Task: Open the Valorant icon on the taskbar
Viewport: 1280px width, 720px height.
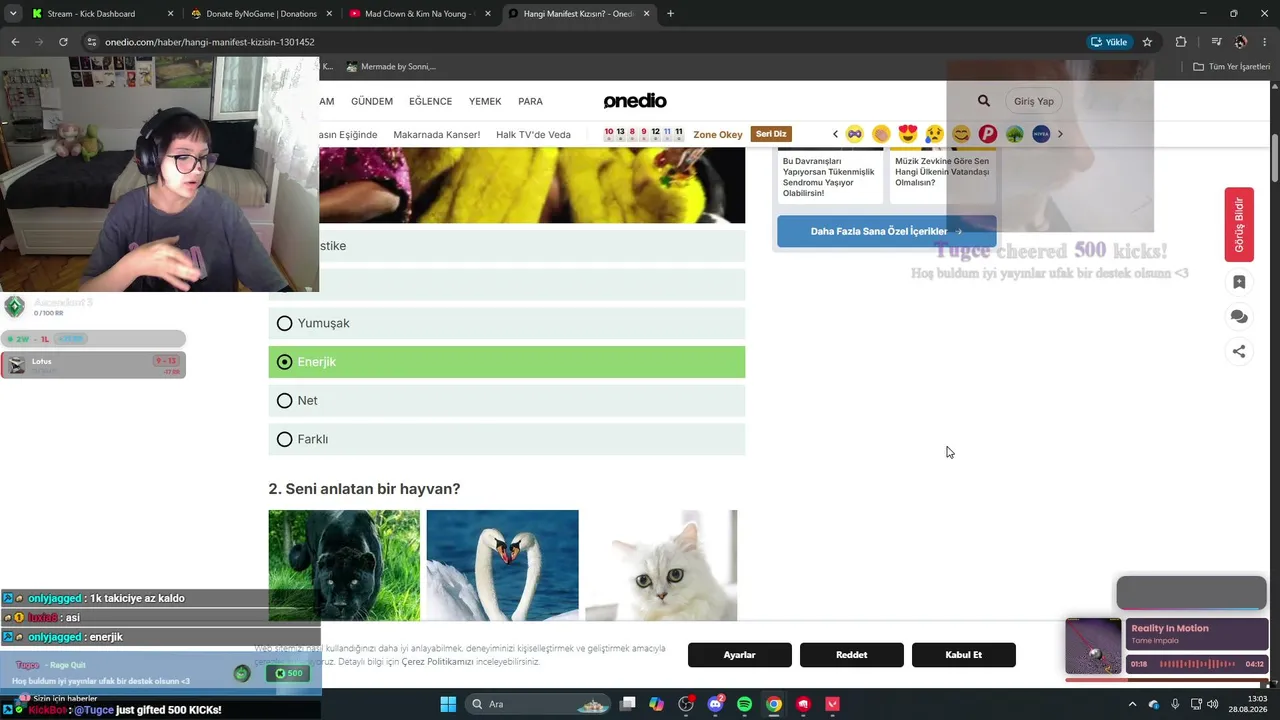Action: [832, 704]
